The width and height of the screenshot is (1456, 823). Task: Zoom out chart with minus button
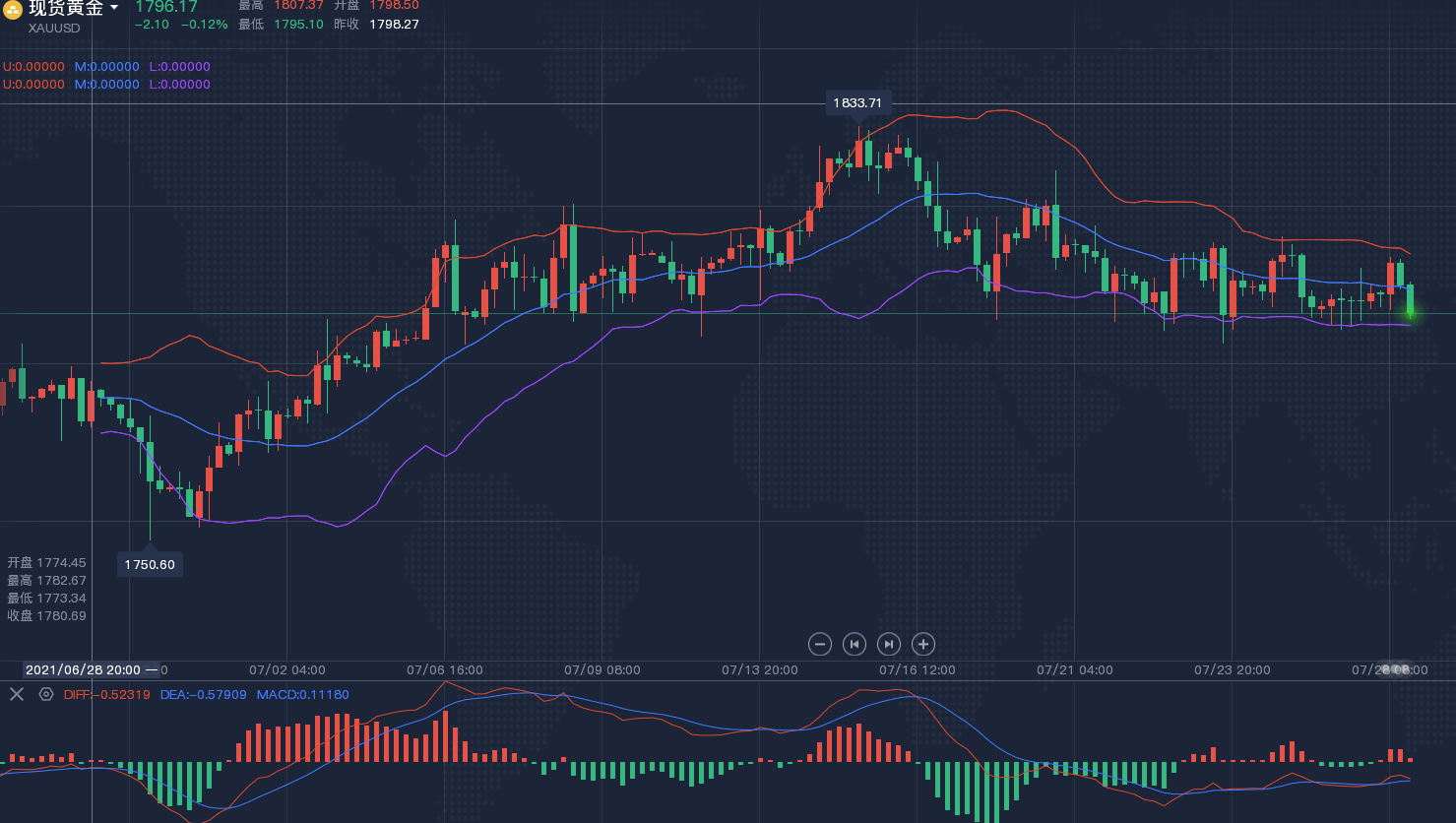pos(819,644)
